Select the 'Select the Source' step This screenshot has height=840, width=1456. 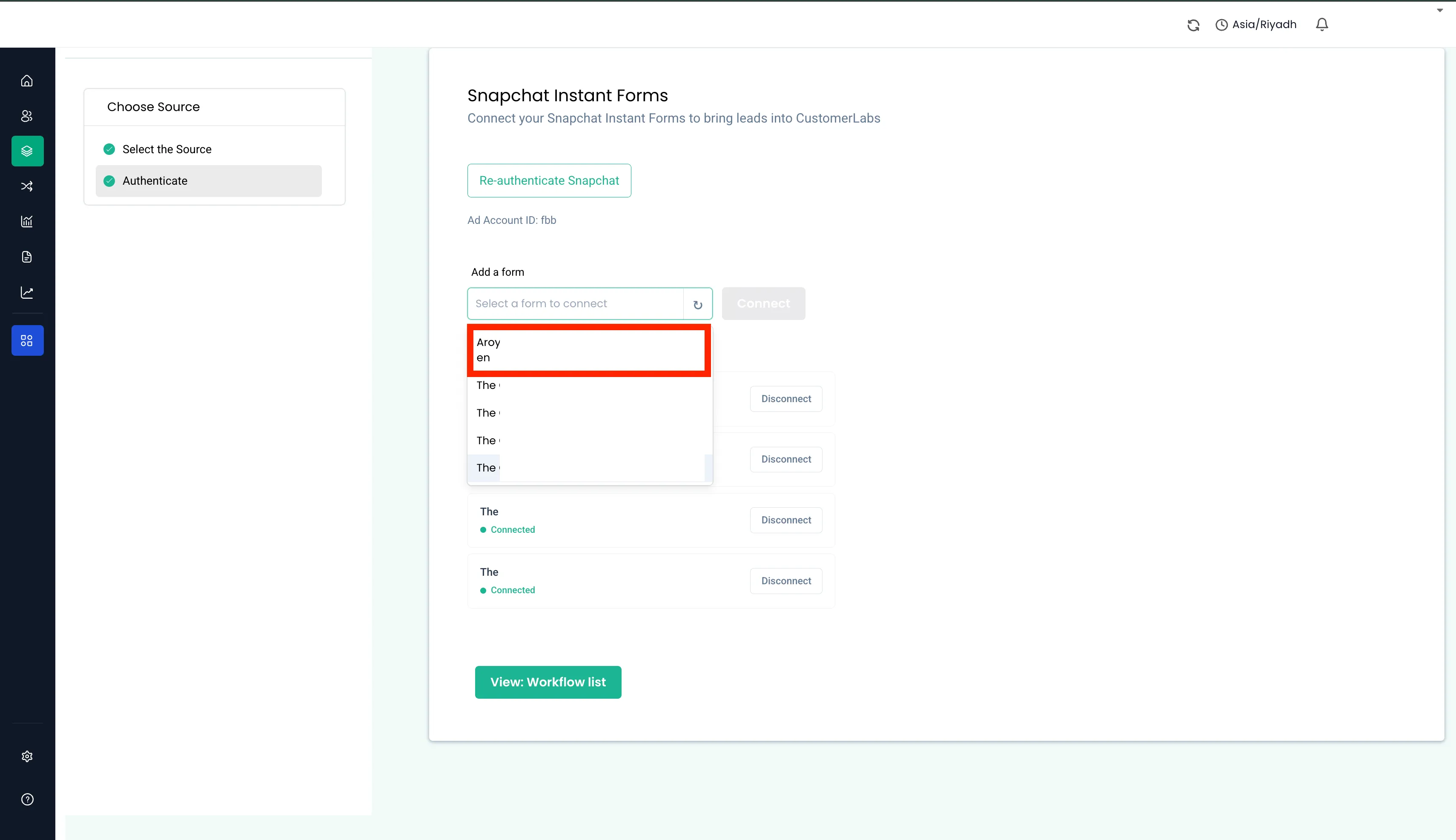(x=208, y=149)
